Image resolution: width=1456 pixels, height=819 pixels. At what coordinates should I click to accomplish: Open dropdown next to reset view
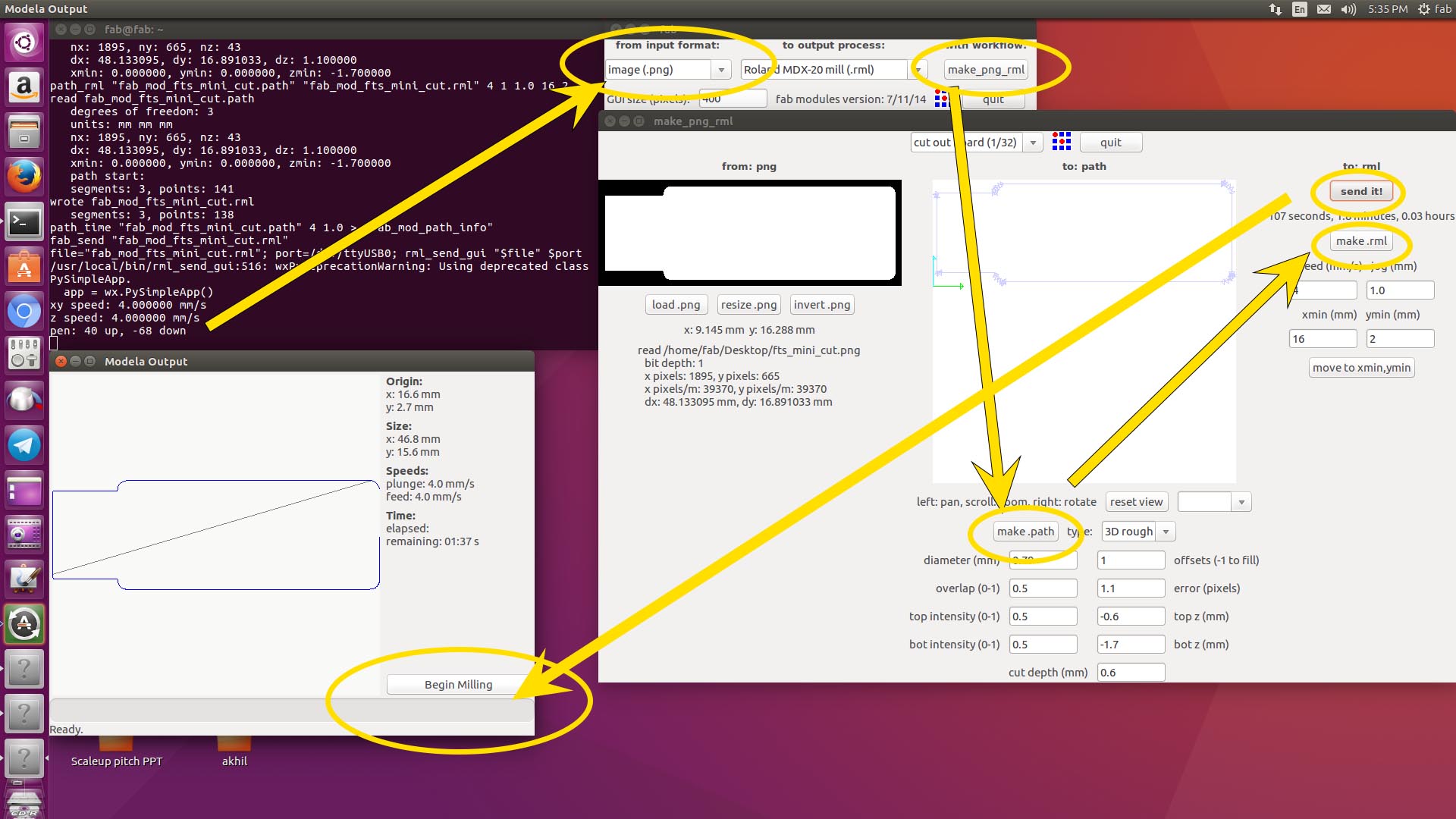pos(1241,502)
